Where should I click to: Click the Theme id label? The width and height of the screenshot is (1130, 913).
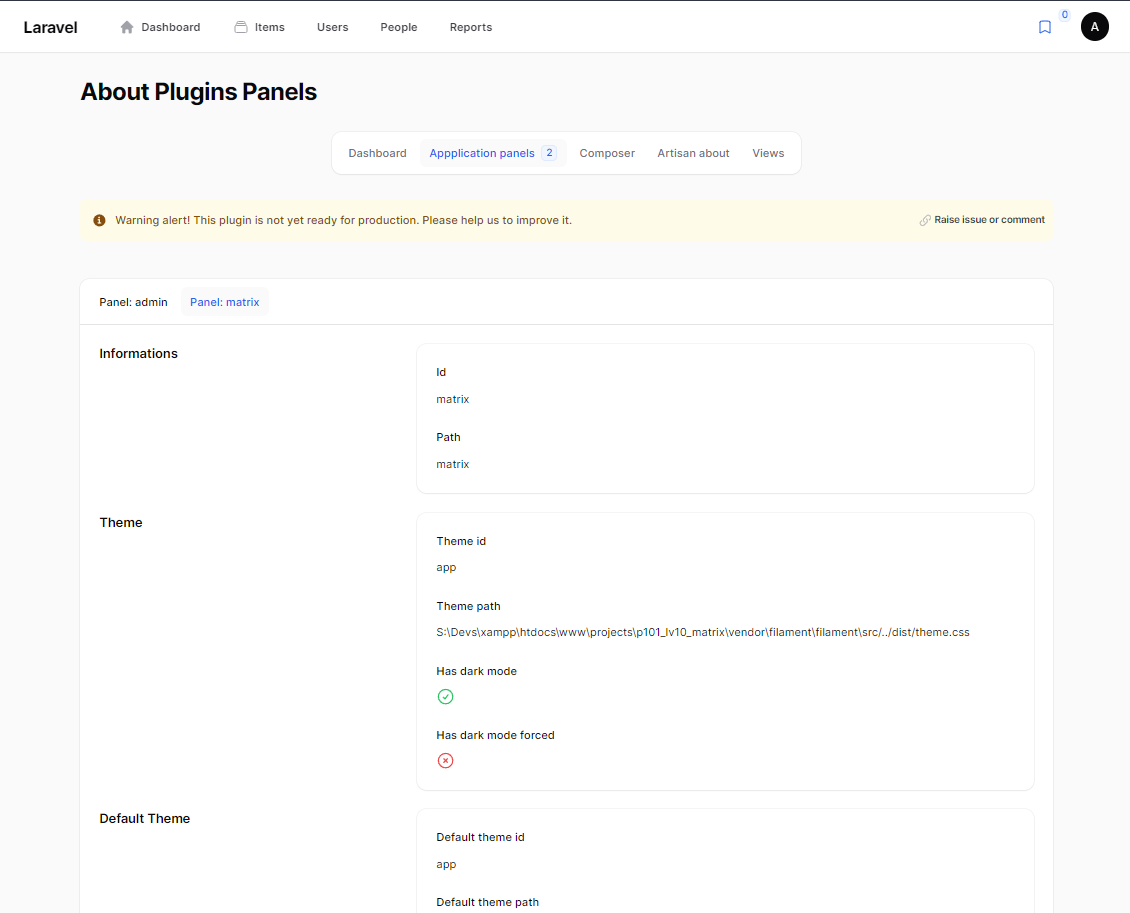[x=461, y=541]
